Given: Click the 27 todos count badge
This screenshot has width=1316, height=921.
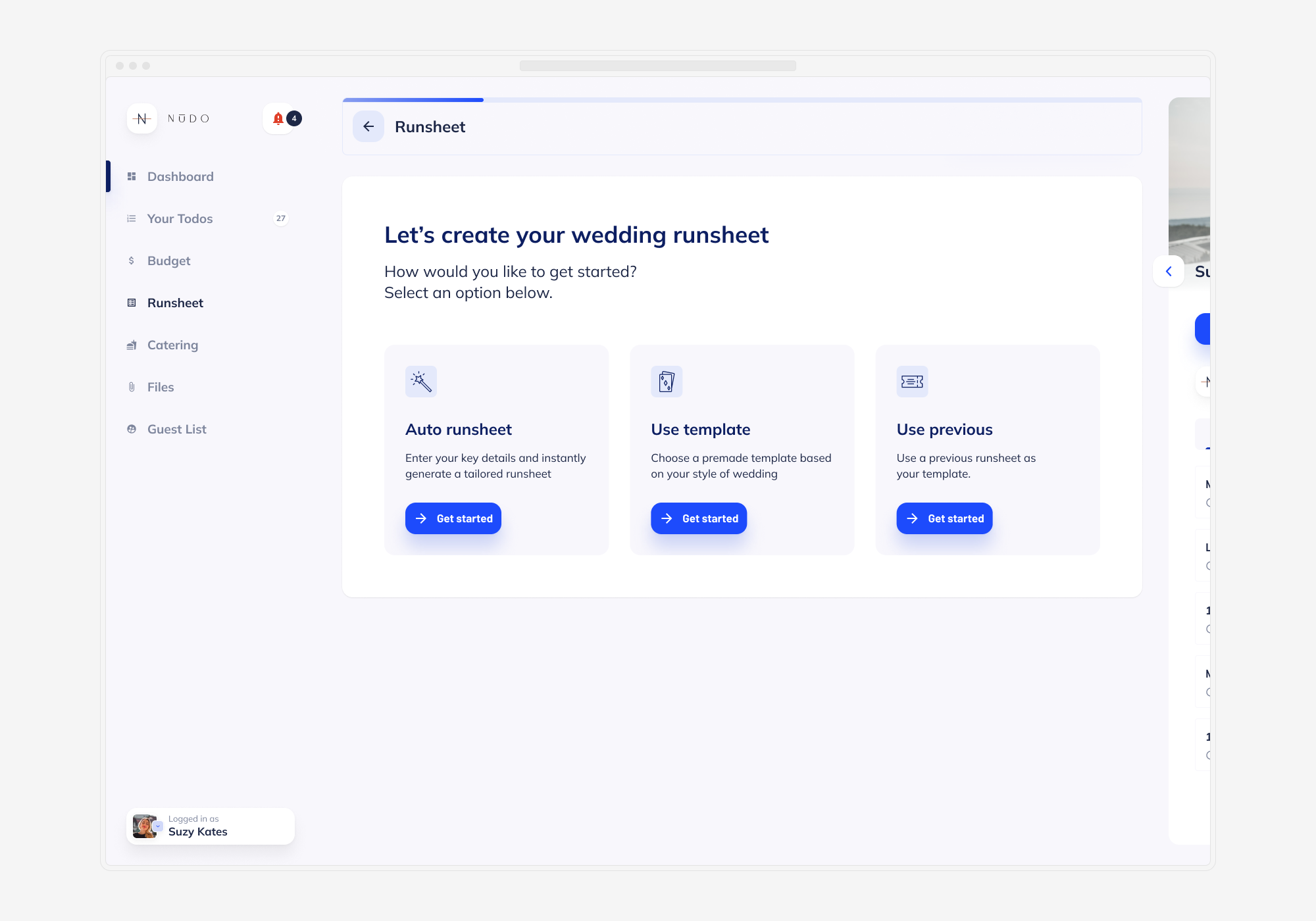Looking at the screenshot, I should (281, 218).
